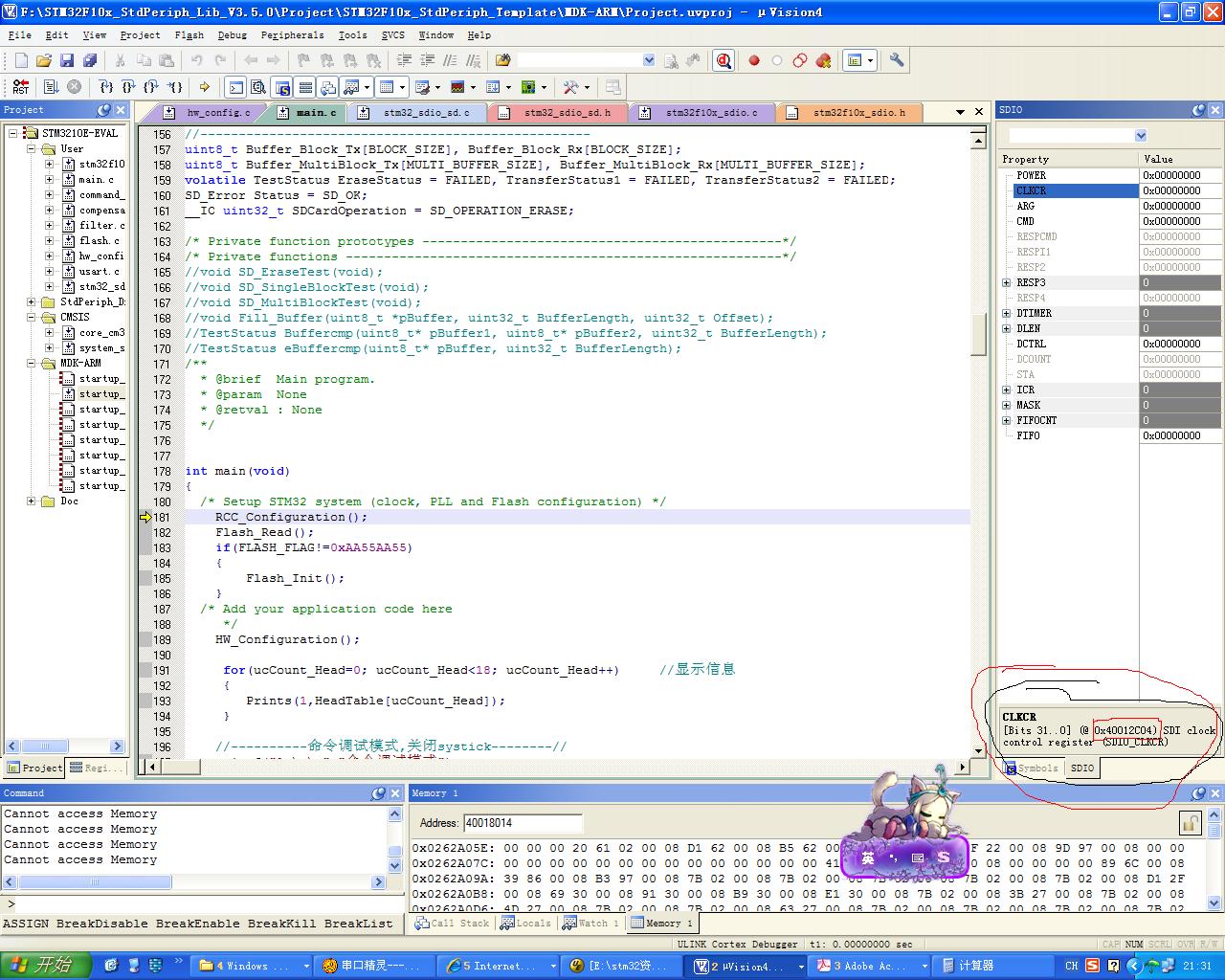Open the Registers tab beside Project

[96, 768]
